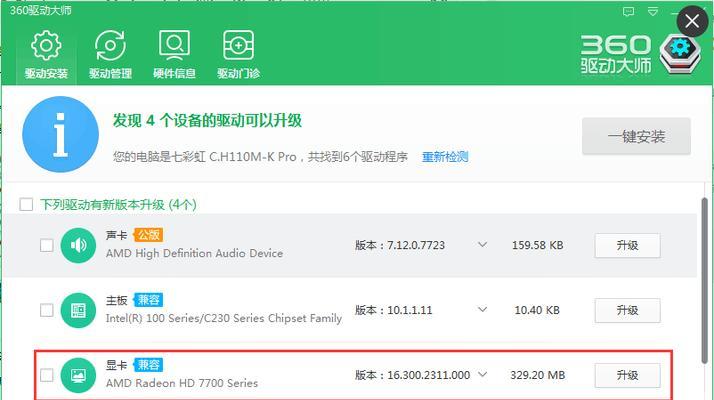Expand version dropdown for 10.1.1.11

(x=483, y=310)
